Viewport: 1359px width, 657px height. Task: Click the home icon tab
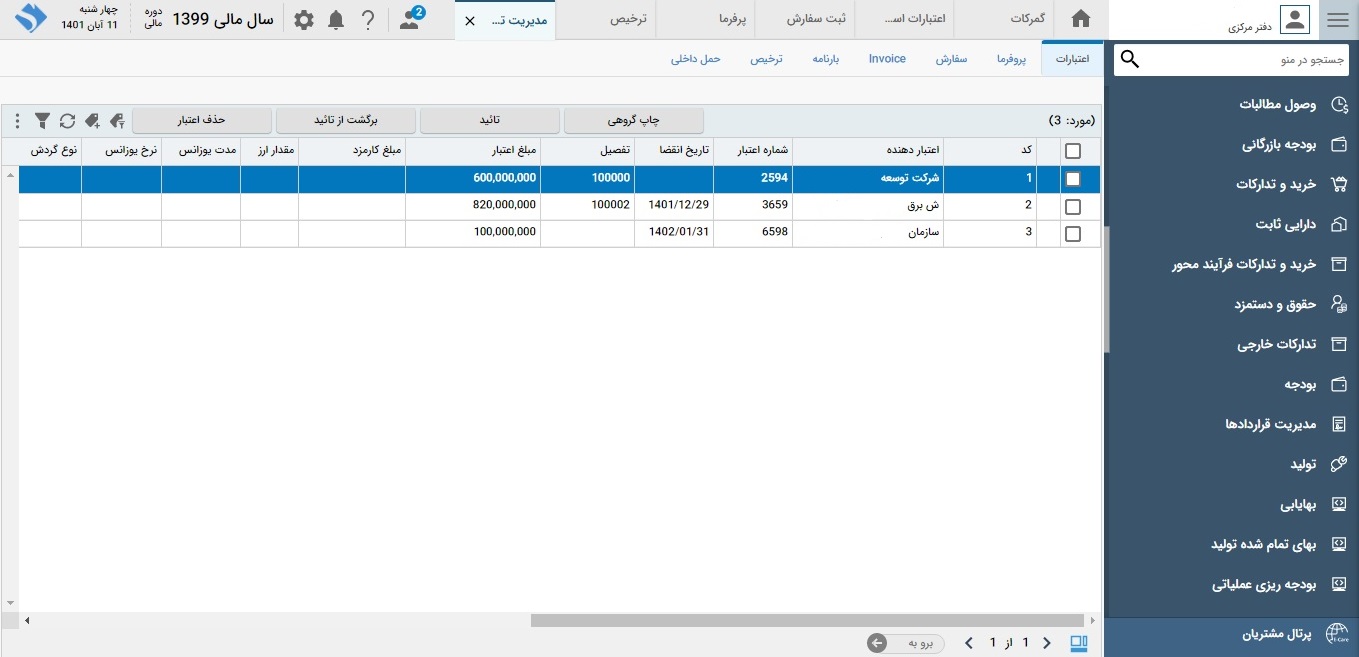coord(1080,19)
